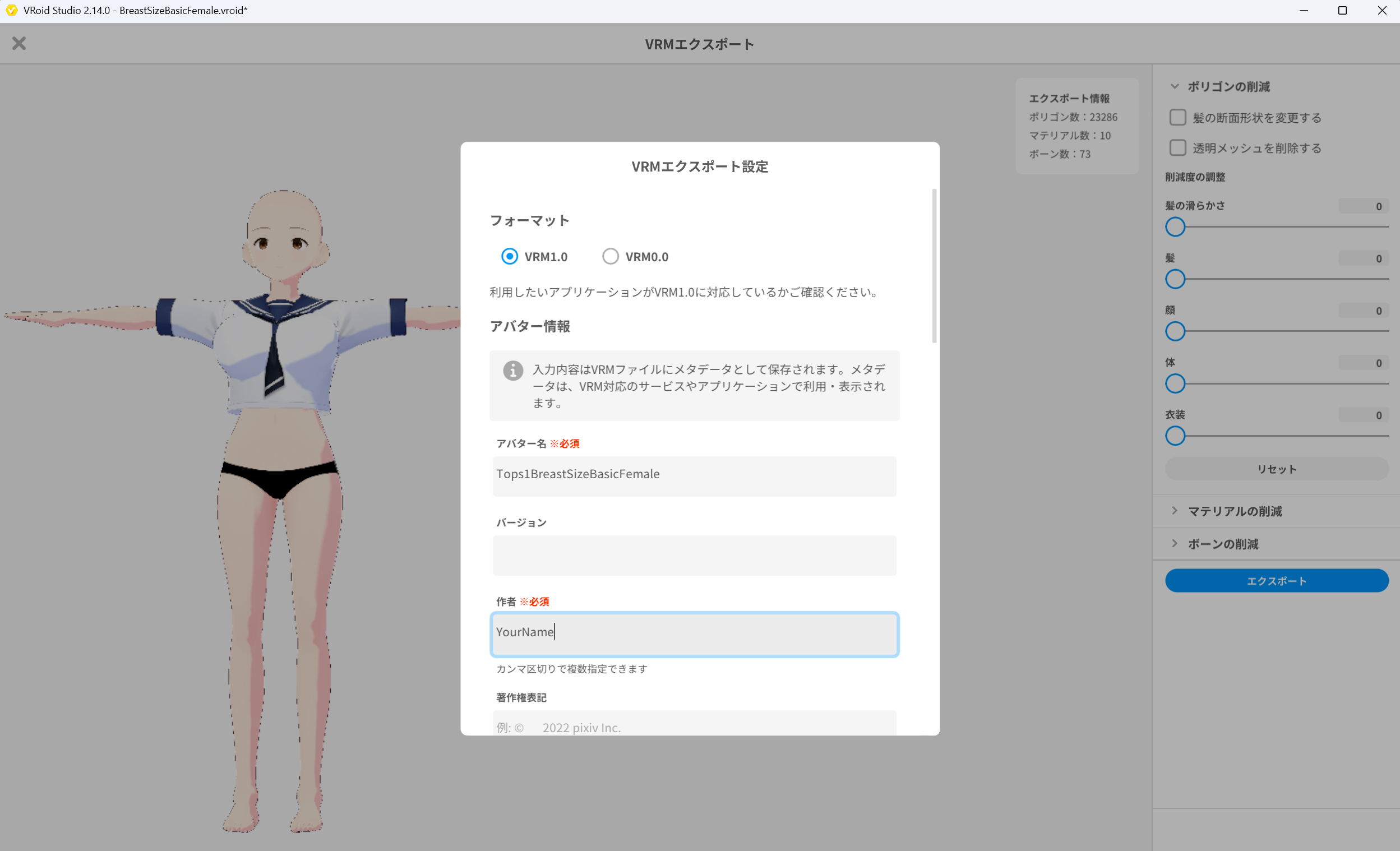Collapse the ポリゴンの削減 section
This screenshot has width=1400, height=851.
click(x=1175, y=86)
